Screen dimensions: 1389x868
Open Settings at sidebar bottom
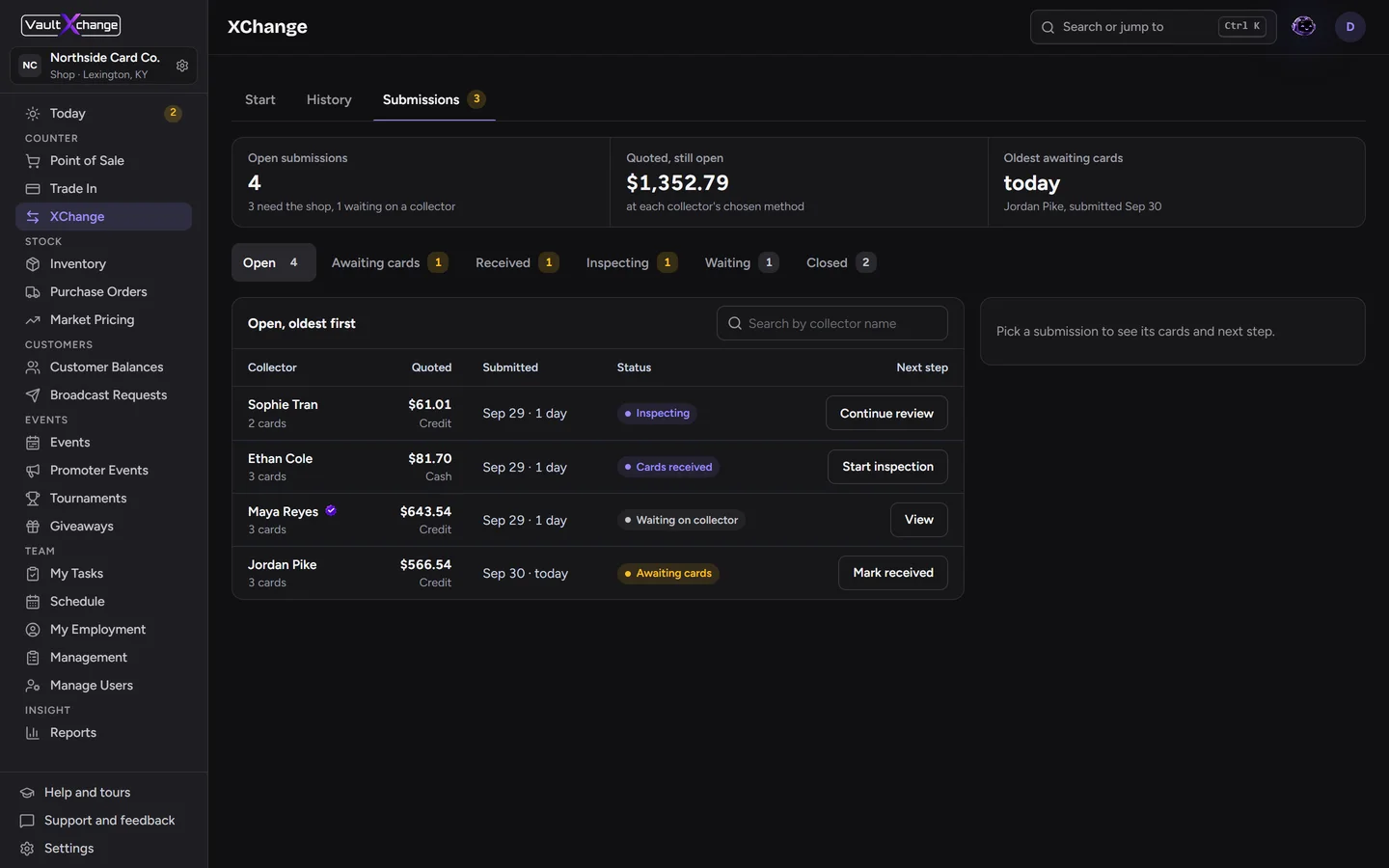pos(104,848)
